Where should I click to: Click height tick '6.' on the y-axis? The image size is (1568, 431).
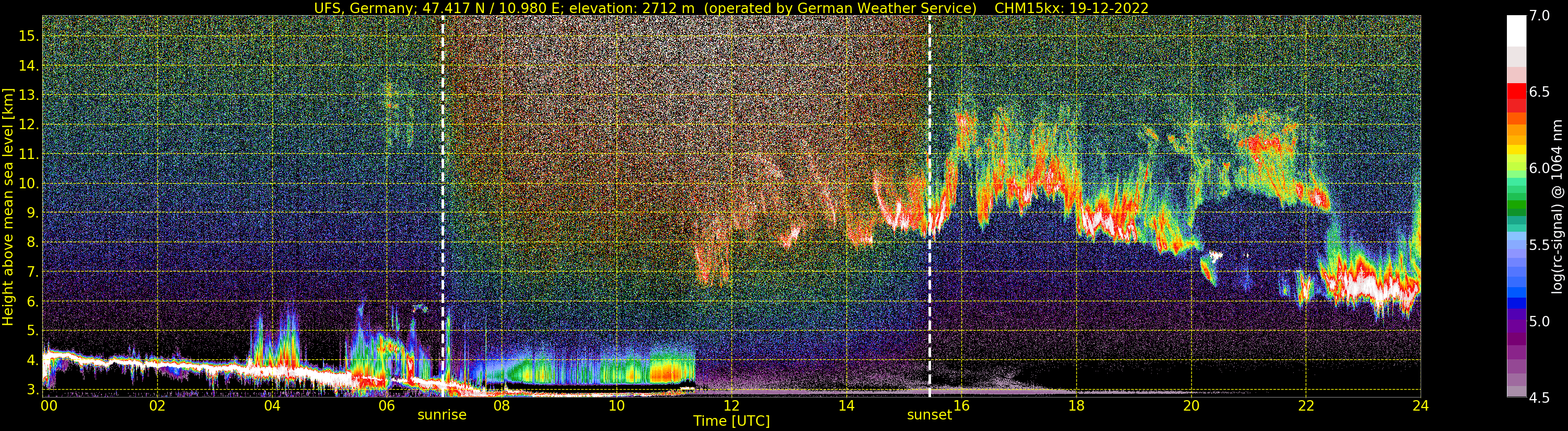coord(33,301)
